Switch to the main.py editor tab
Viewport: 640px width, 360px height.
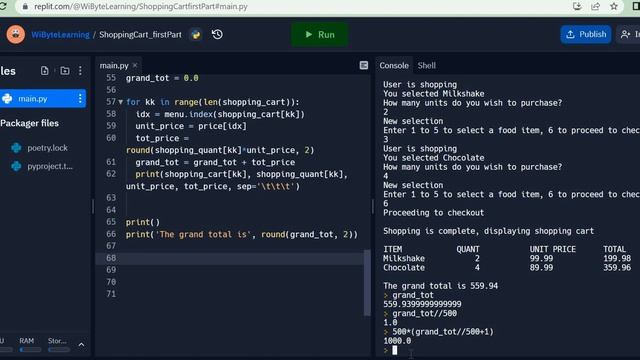[x=114, y=65]
